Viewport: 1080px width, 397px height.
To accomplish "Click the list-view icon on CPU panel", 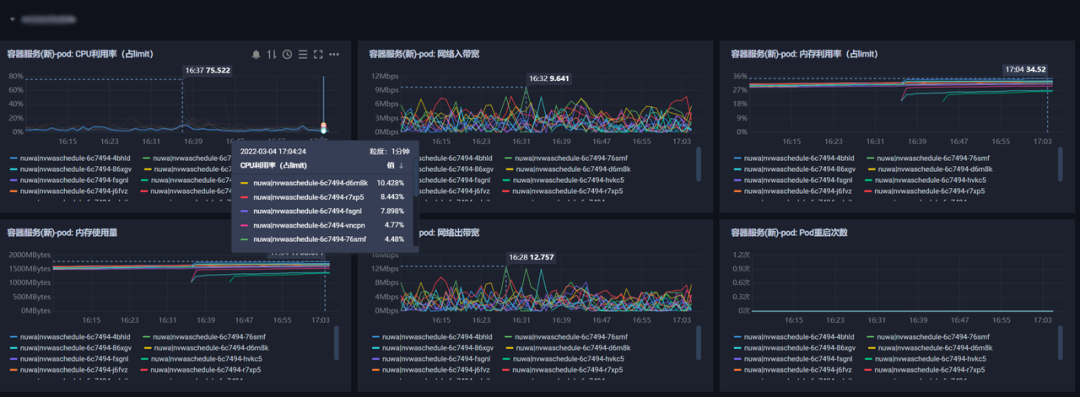I will pos(302,54).
